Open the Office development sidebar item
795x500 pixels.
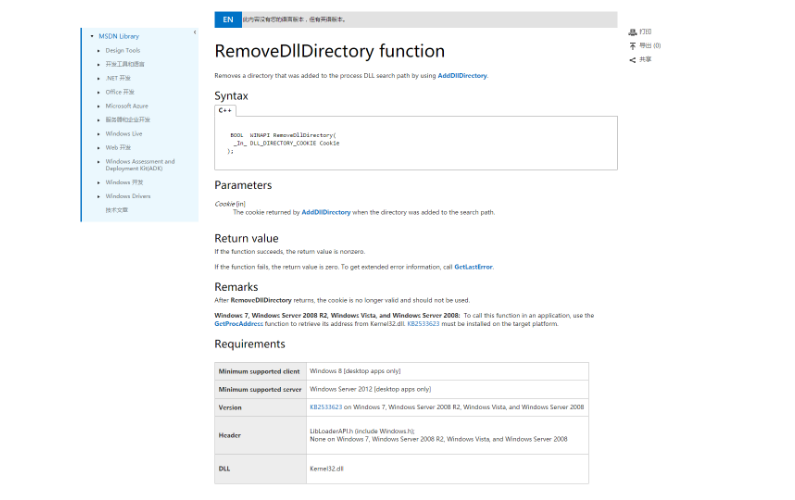coord(119,92)
